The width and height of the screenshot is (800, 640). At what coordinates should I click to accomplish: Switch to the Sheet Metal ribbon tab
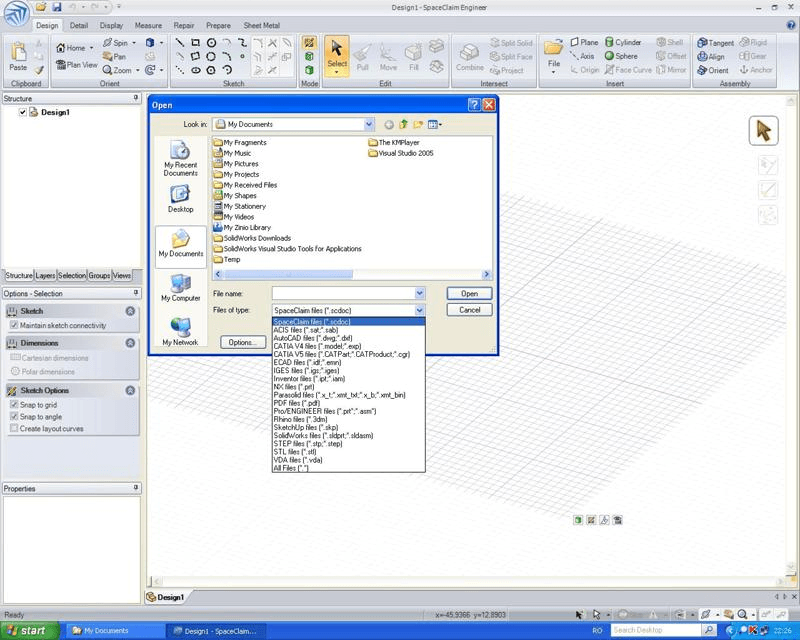coord(261,25)
